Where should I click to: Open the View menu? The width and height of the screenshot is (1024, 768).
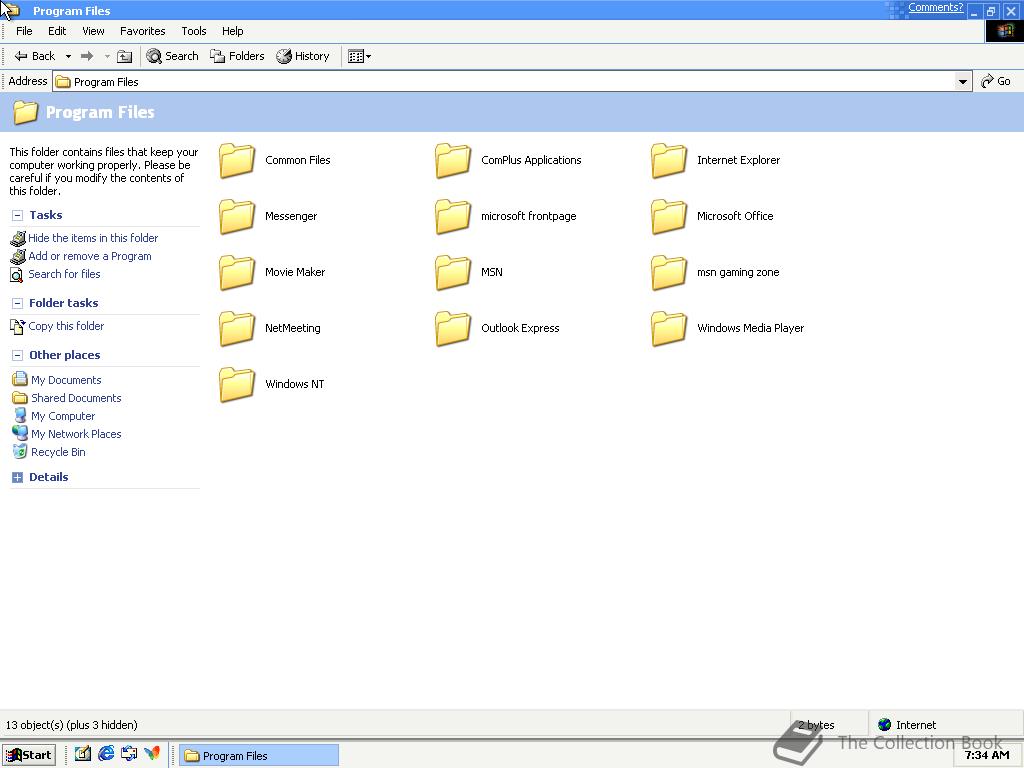93,31
